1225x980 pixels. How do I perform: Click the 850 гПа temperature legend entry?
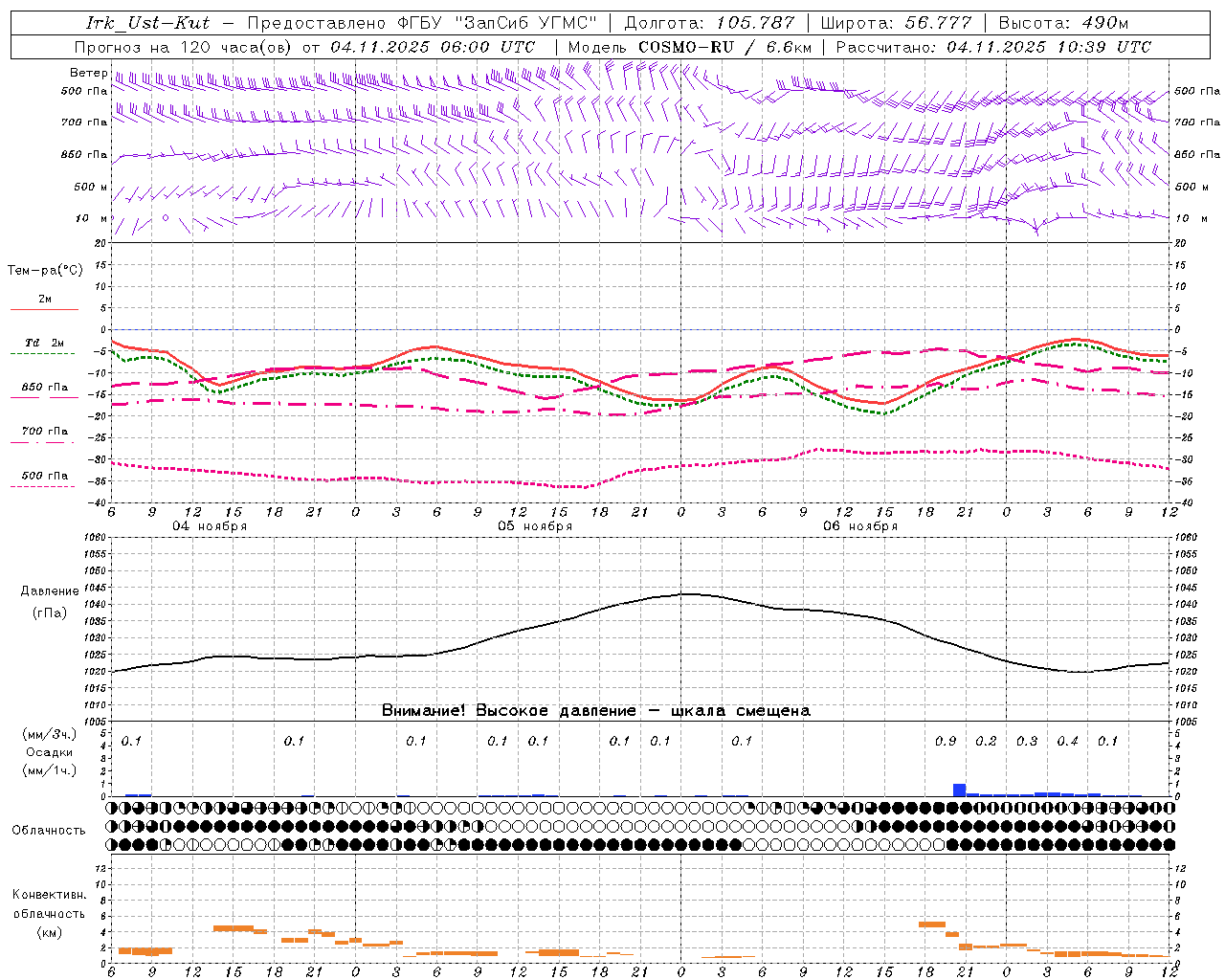click(x=45, y=388)
